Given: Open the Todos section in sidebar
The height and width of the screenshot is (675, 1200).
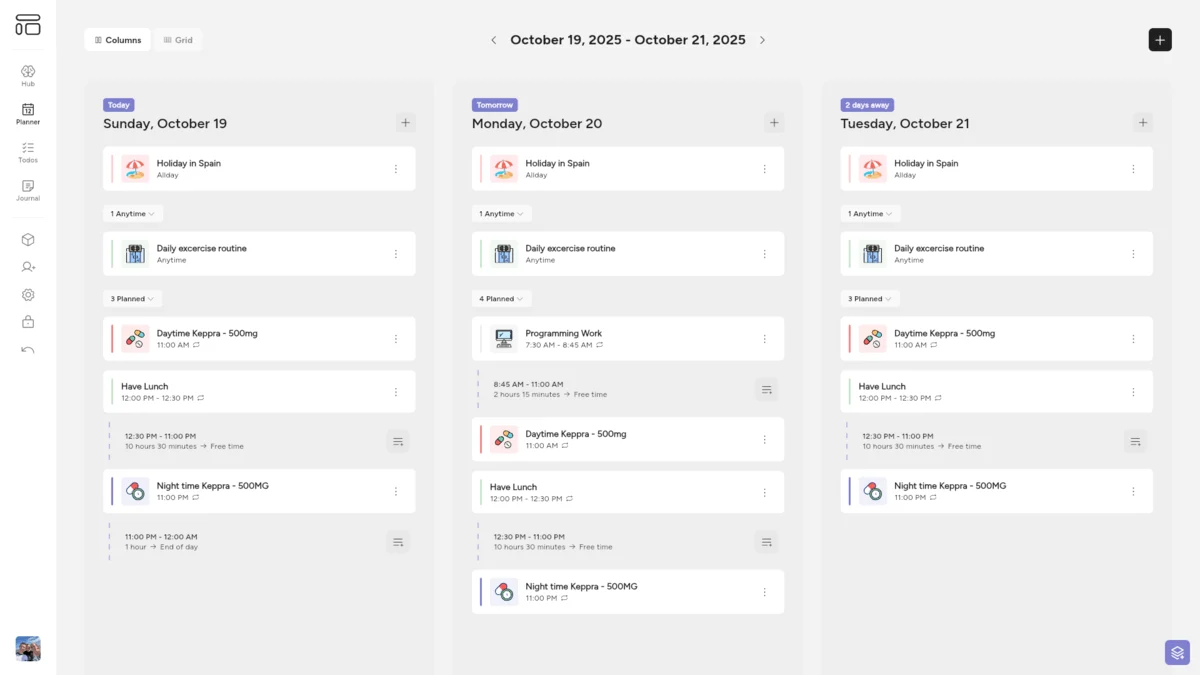Looking at the screenshot, I should point(28,152).
